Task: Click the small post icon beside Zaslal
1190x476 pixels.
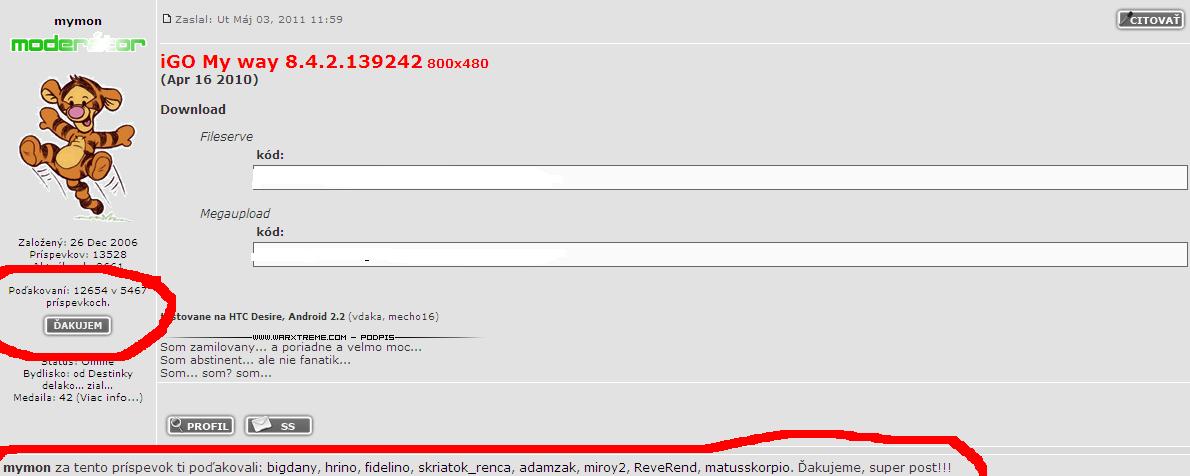Action: point(166,20)
